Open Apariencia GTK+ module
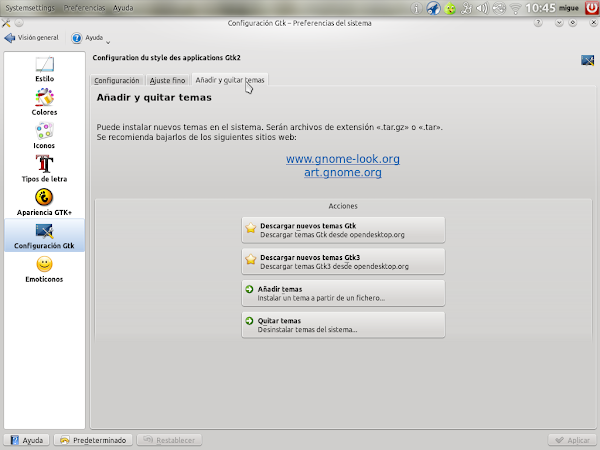The width and height of the screenshot is (600, 450). pyautogui.click(x=44, y=202)
